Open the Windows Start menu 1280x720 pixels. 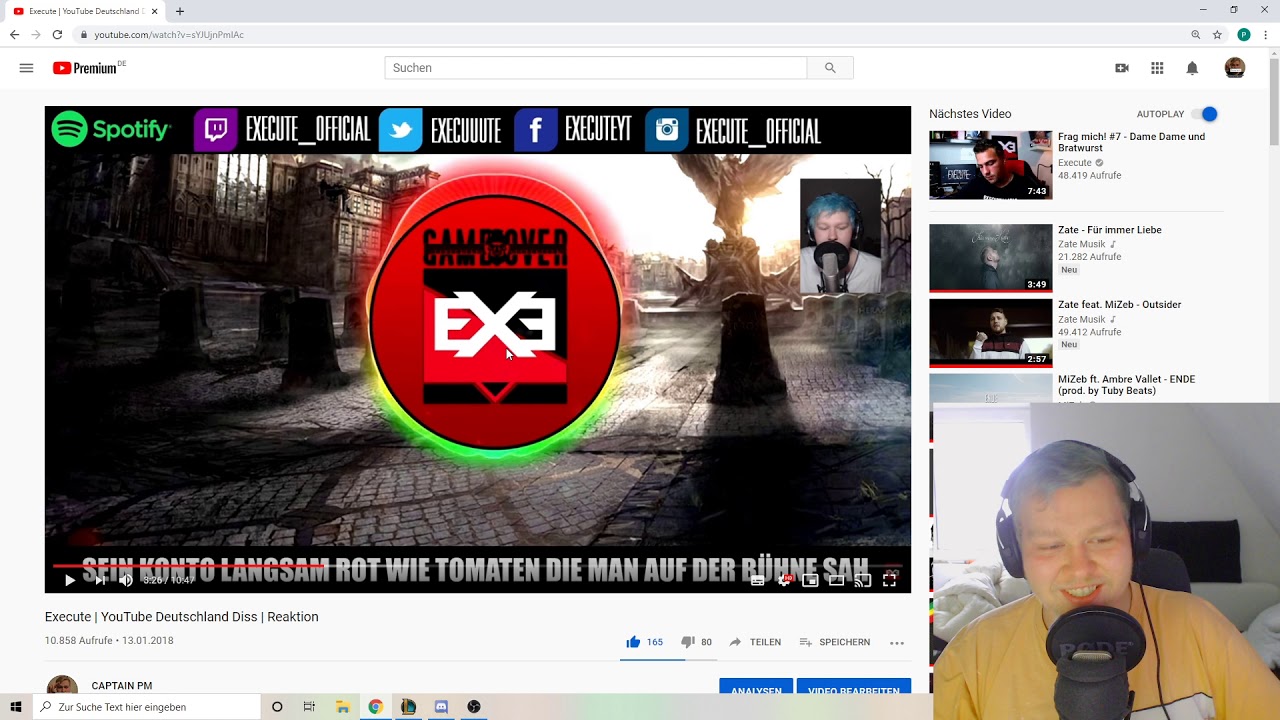15,706
